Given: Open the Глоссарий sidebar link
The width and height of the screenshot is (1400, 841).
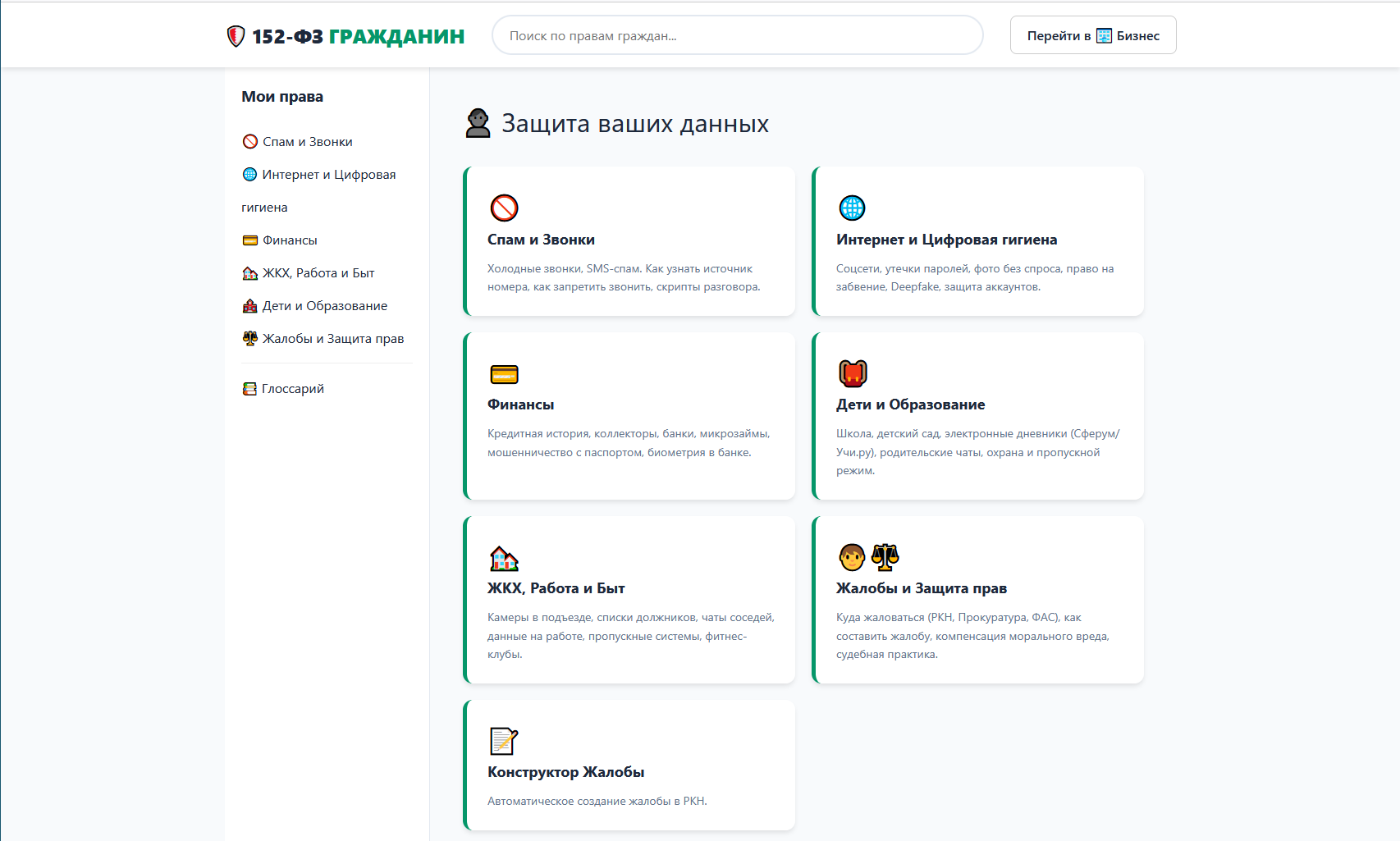Looking at the screenshot, I should pyautogui.click(x=292, y=389).
